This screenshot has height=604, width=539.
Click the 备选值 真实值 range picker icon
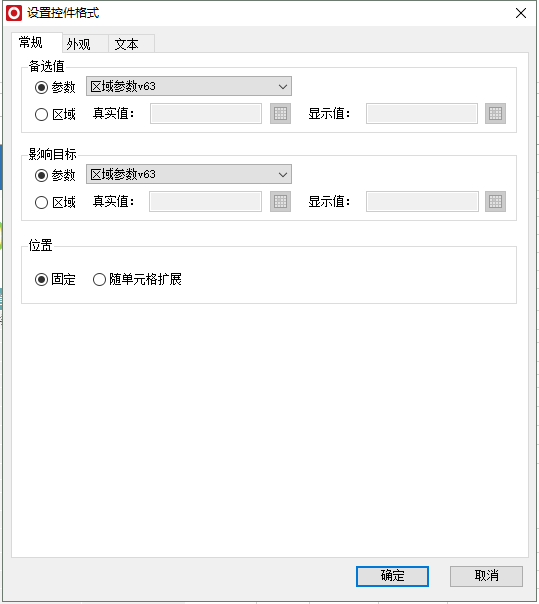[x=280, y=114]
